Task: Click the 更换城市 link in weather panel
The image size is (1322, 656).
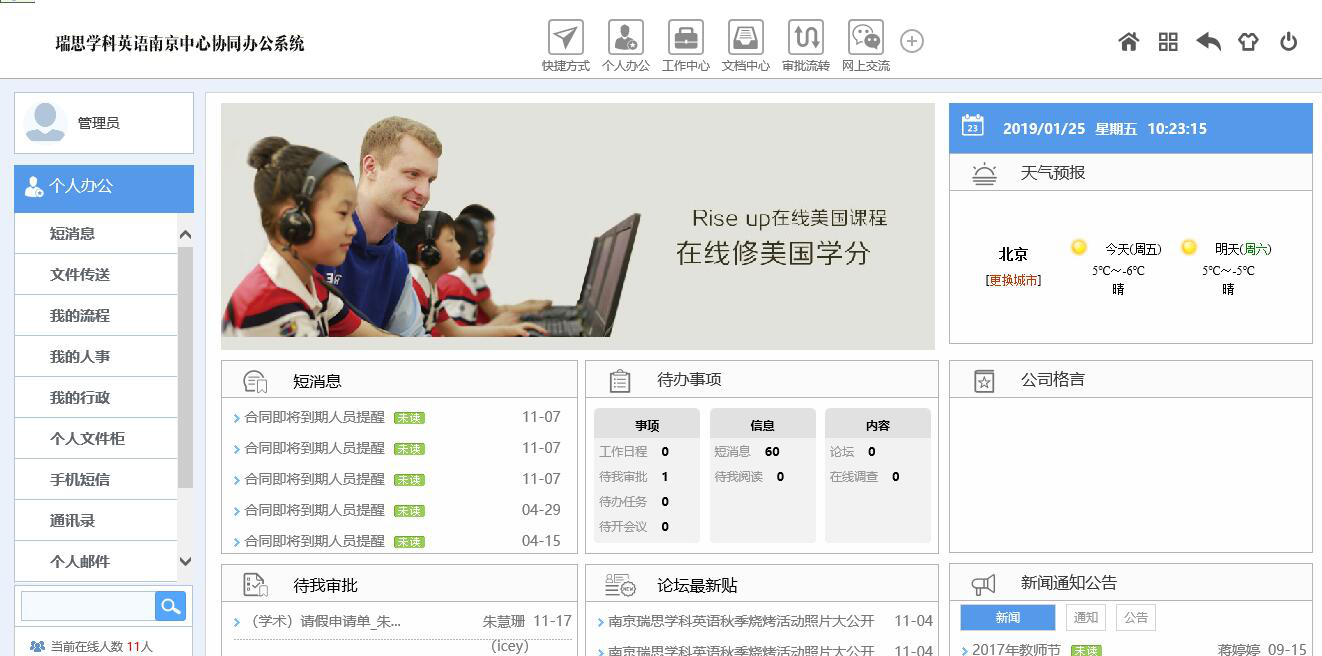Action: 1014,281
